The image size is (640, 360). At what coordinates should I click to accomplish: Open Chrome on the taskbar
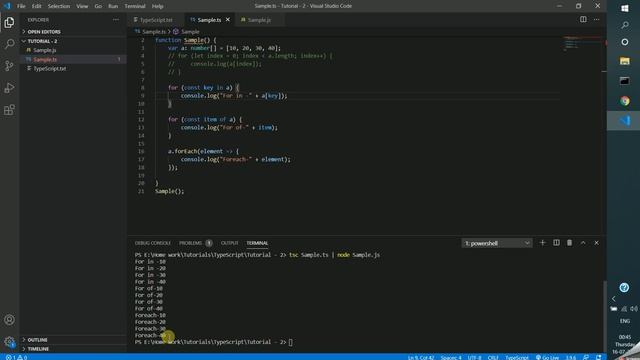point(624,101)
